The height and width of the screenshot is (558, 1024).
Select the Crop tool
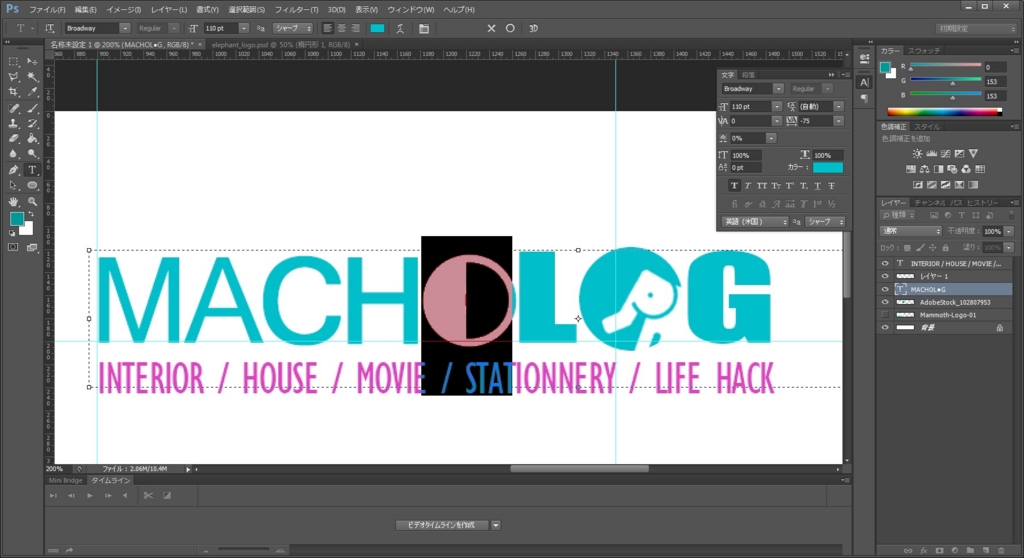(13, 92)
